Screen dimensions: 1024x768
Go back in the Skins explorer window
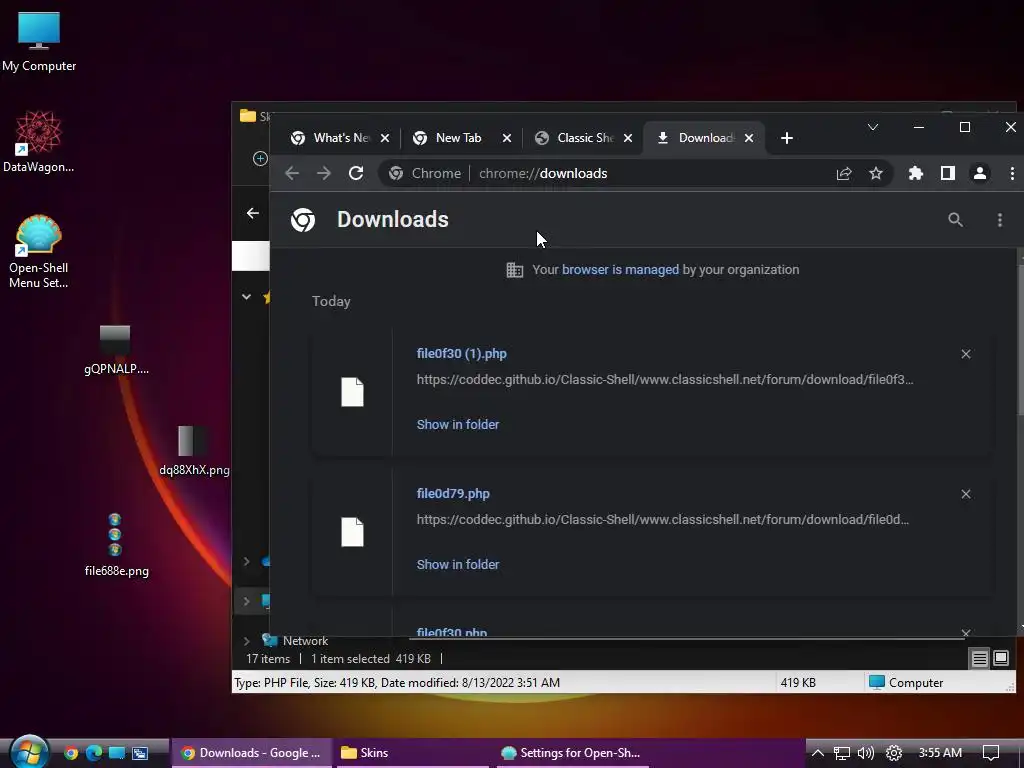253,214
